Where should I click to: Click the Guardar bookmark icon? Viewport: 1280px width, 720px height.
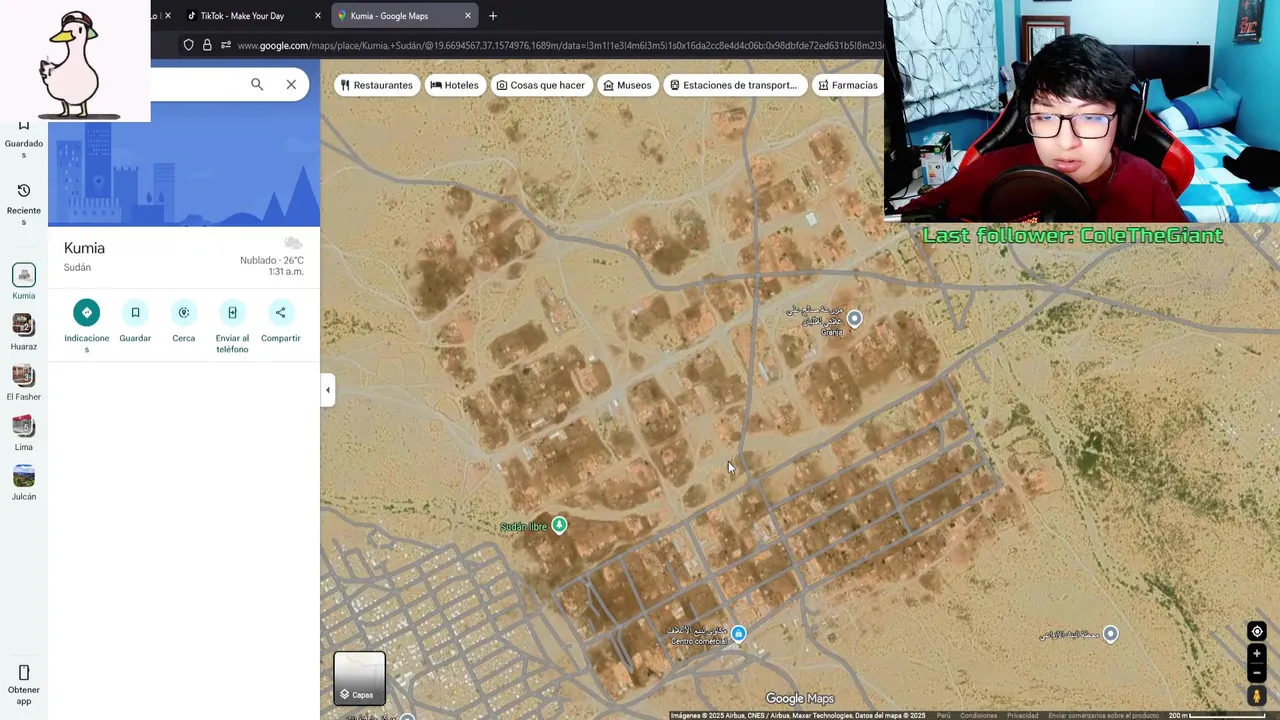(135, 313)
